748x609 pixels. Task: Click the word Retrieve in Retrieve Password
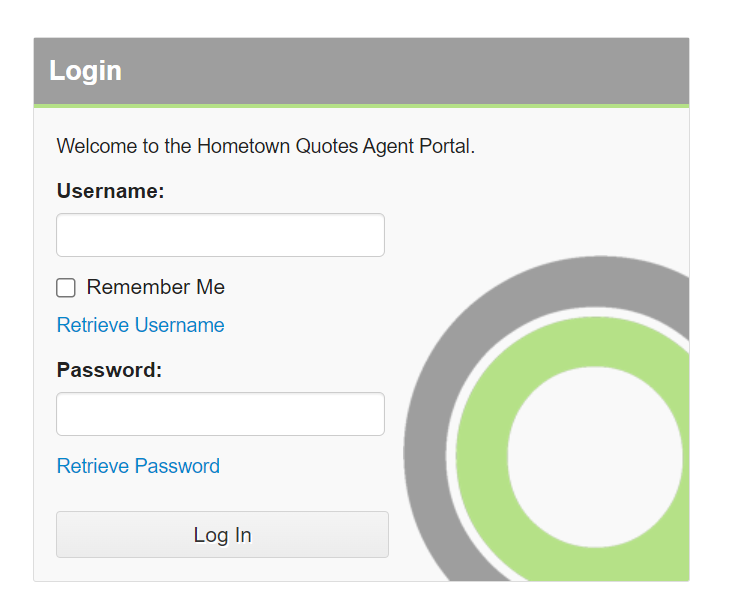[x=93, y=466]
